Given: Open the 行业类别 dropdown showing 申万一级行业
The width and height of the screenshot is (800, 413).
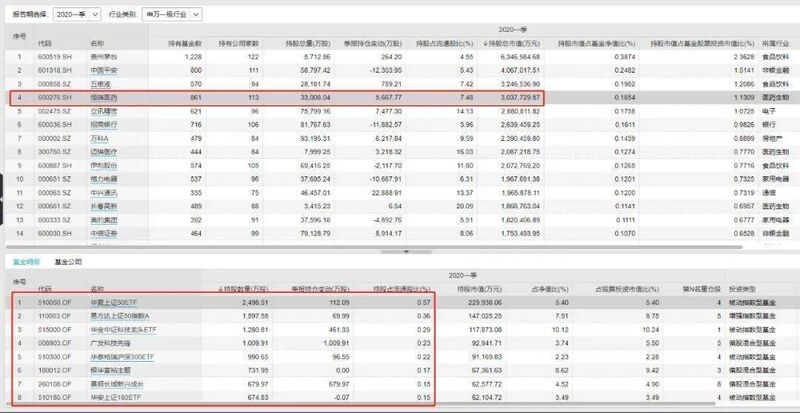Looking at the screenshot, I should pos(172,14).
